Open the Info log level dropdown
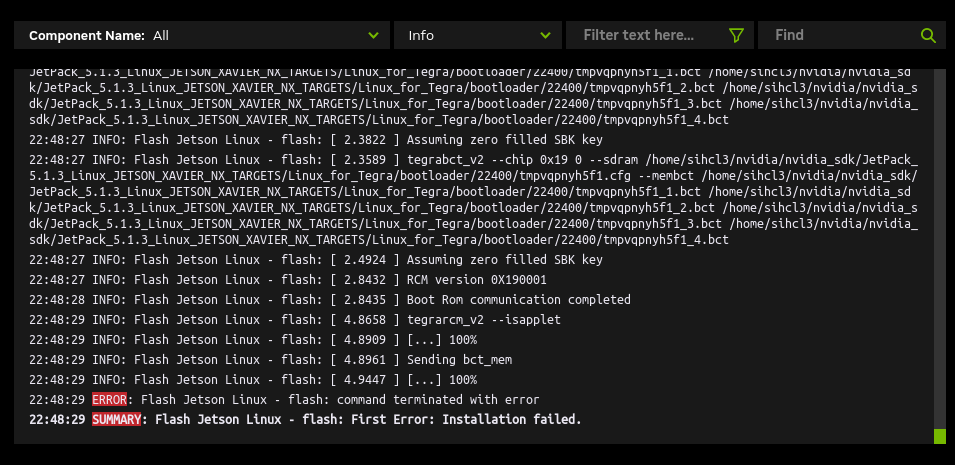Screen dimensions: 955x465 click(478, 35)
